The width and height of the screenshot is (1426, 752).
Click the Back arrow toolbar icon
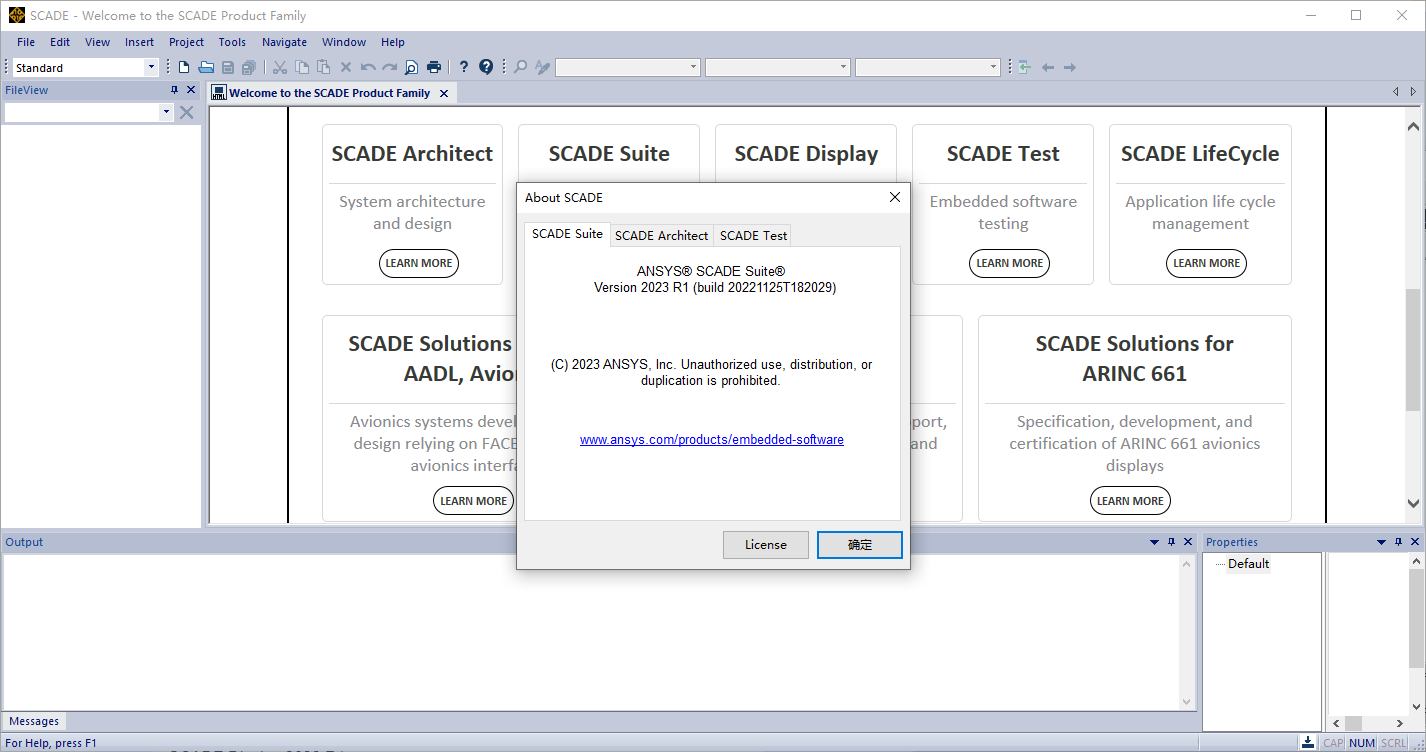click(1048, 67)
